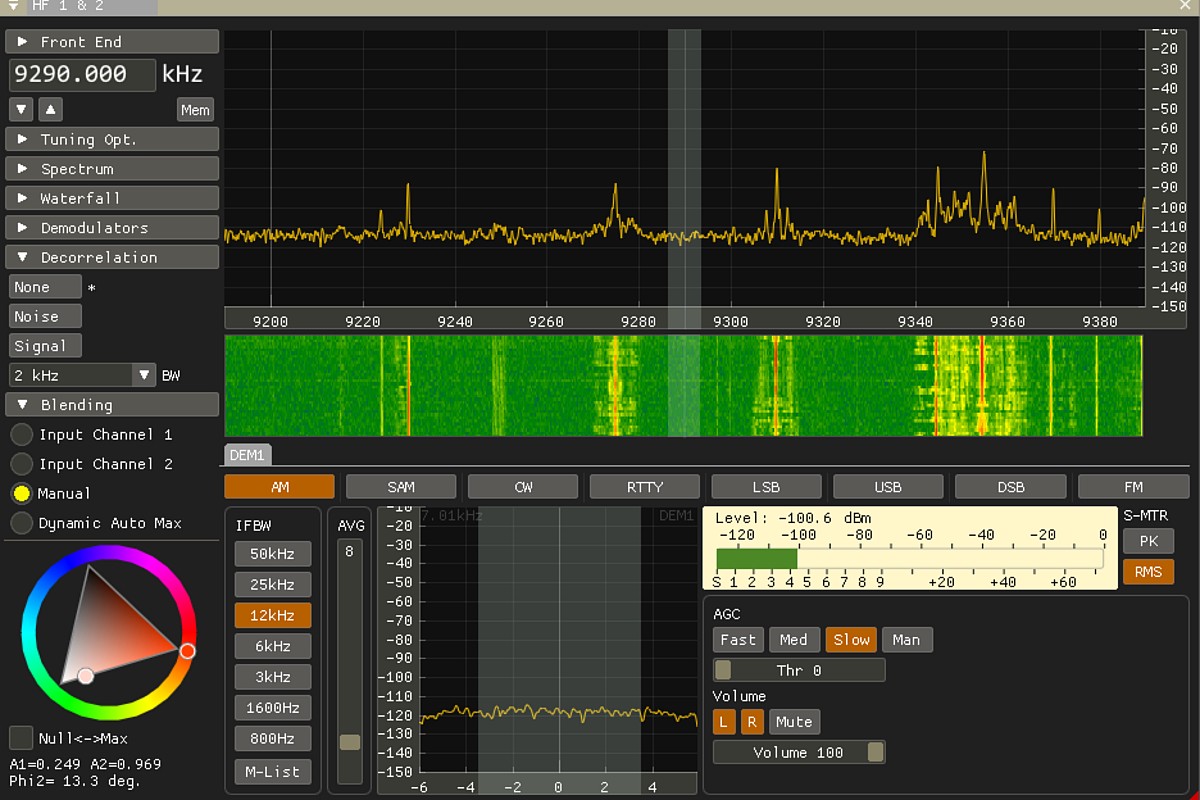Expand the Waterfall settings section
Image resolution: width=1200 pixels, height=800 pixels.
pos(112,198)
